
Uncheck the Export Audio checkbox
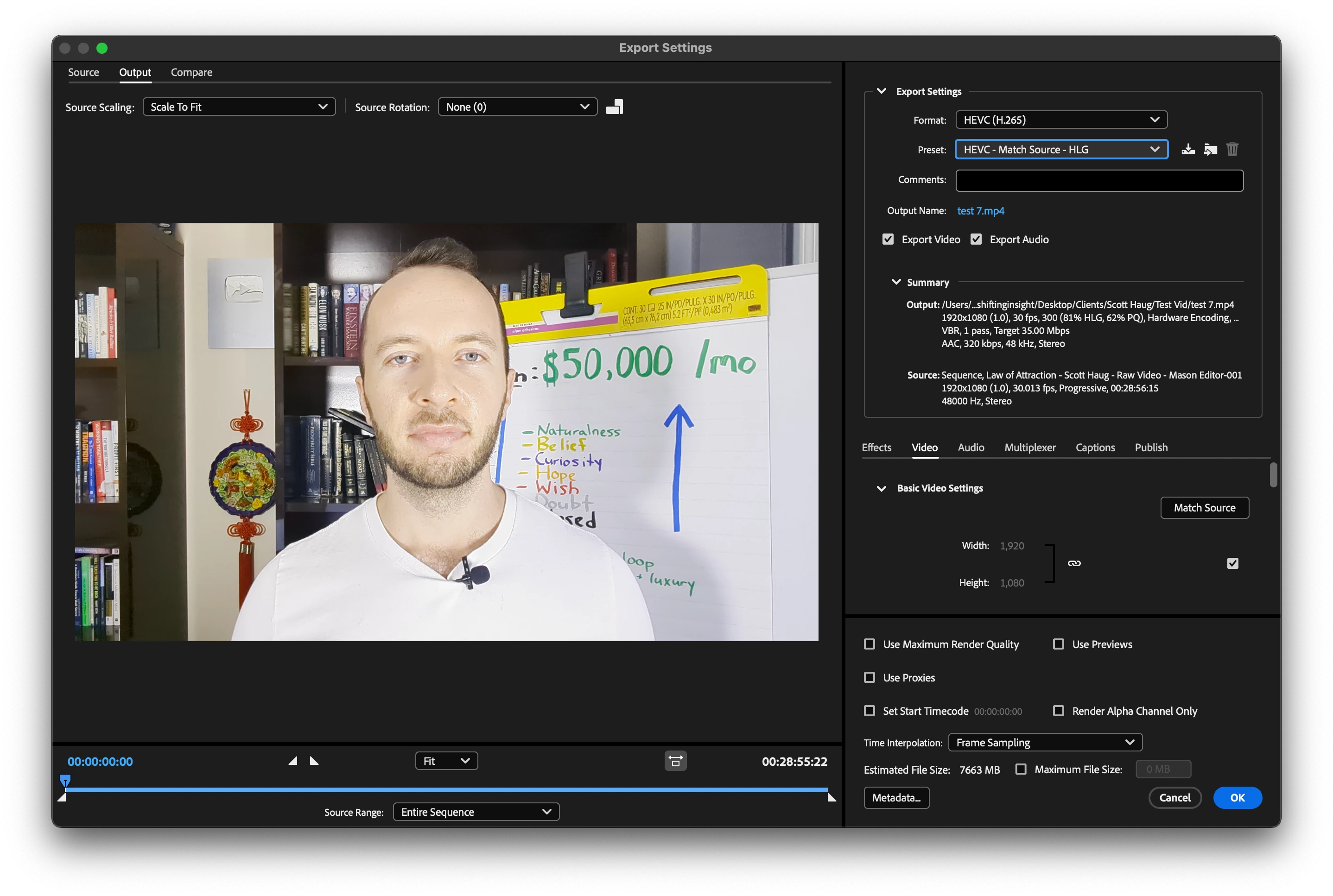click(x=976, y=240)
